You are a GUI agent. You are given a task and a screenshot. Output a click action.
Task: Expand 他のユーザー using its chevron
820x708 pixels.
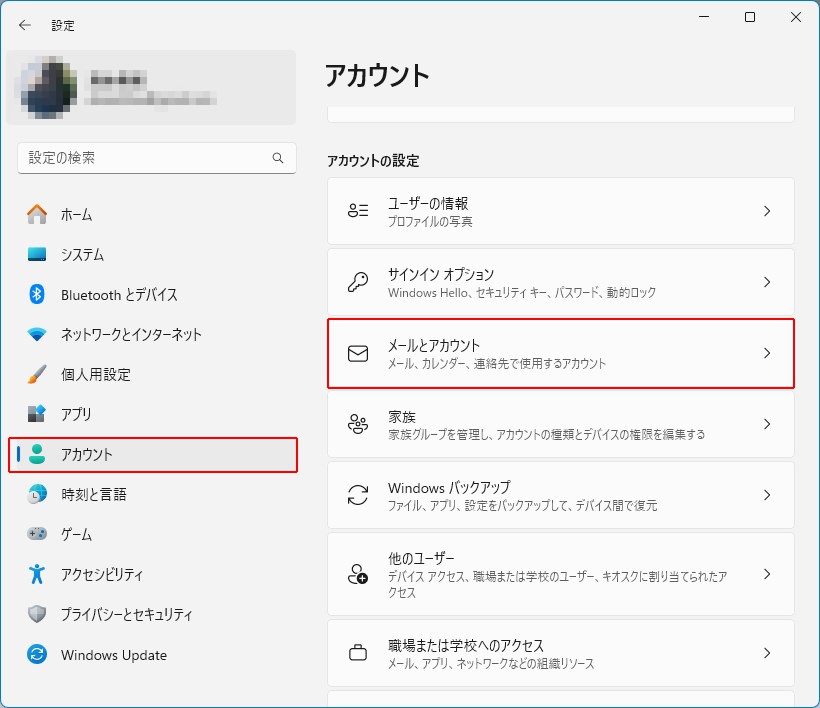click(x=767, y=574)
